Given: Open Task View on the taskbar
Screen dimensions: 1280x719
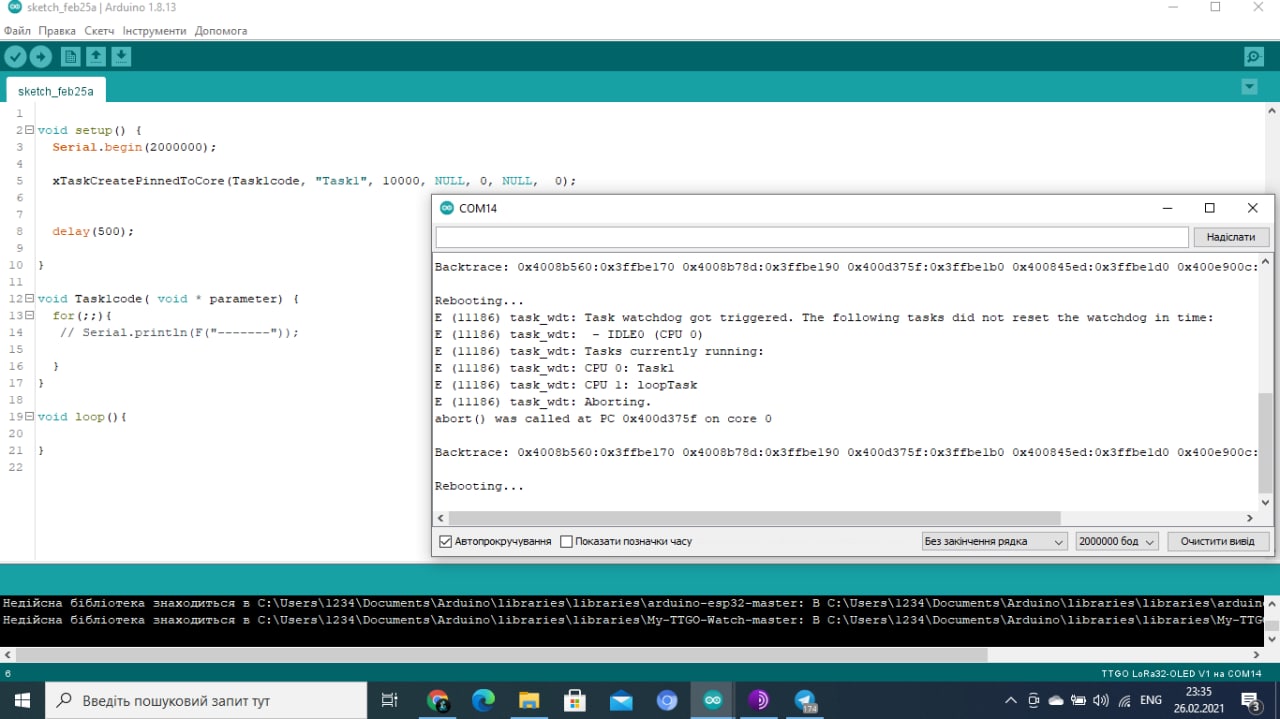Looking at the screenshot, I should (390, 700).
